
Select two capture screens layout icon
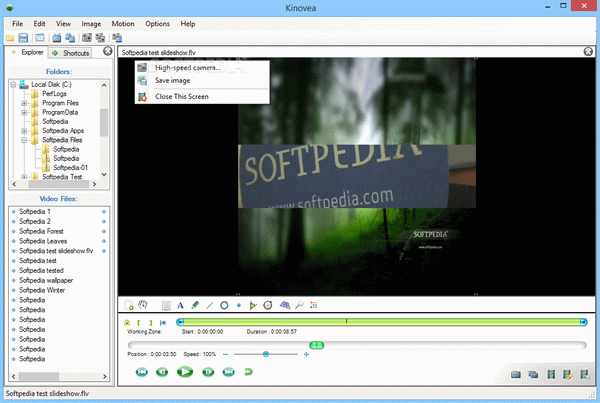coord(100,38)
